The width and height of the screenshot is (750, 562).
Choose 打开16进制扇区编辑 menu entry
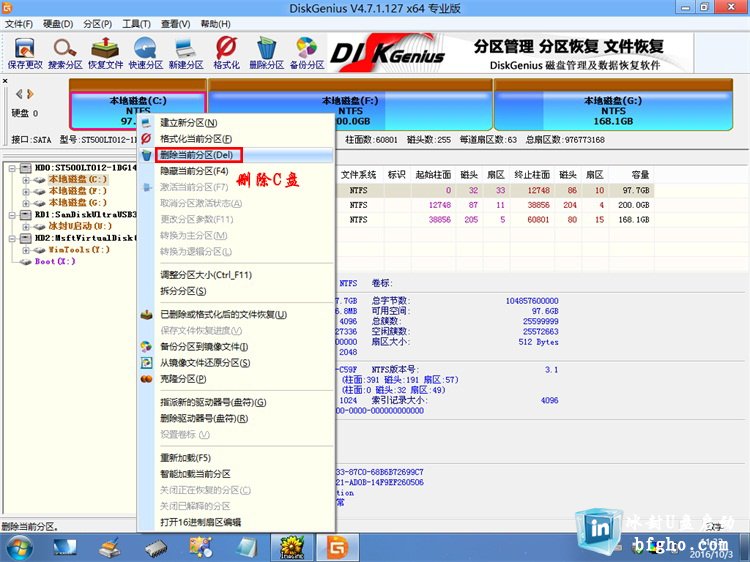click(x=236, y=522)
